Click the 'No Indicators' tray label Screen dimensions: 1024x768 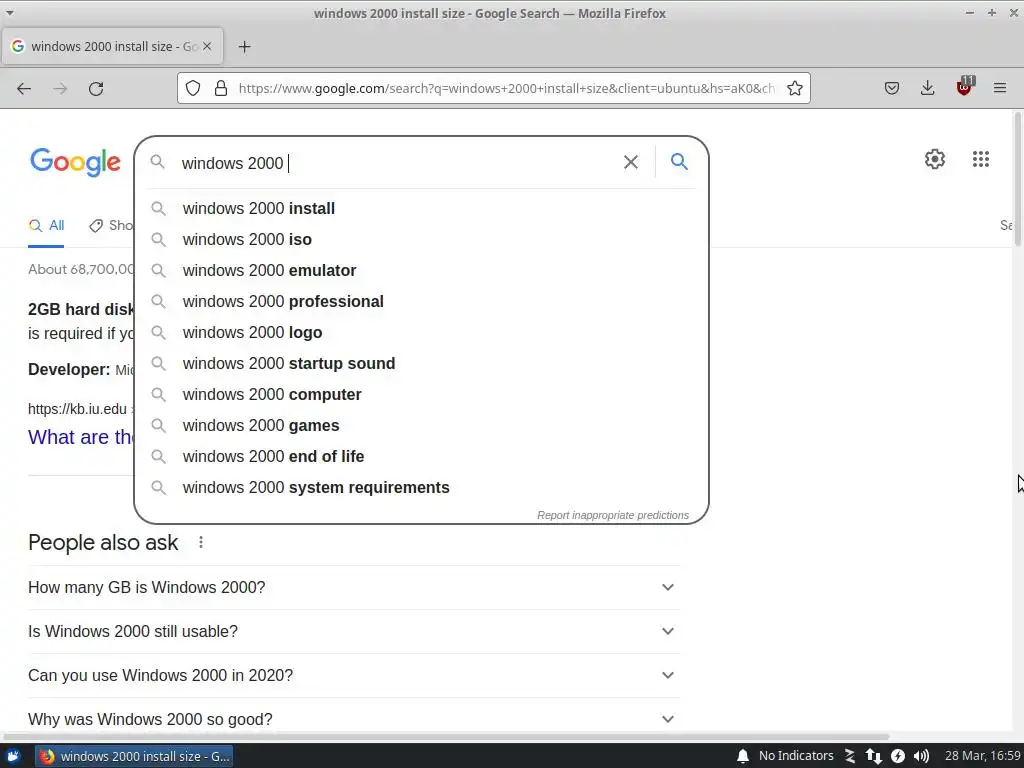tap(796, 756)
